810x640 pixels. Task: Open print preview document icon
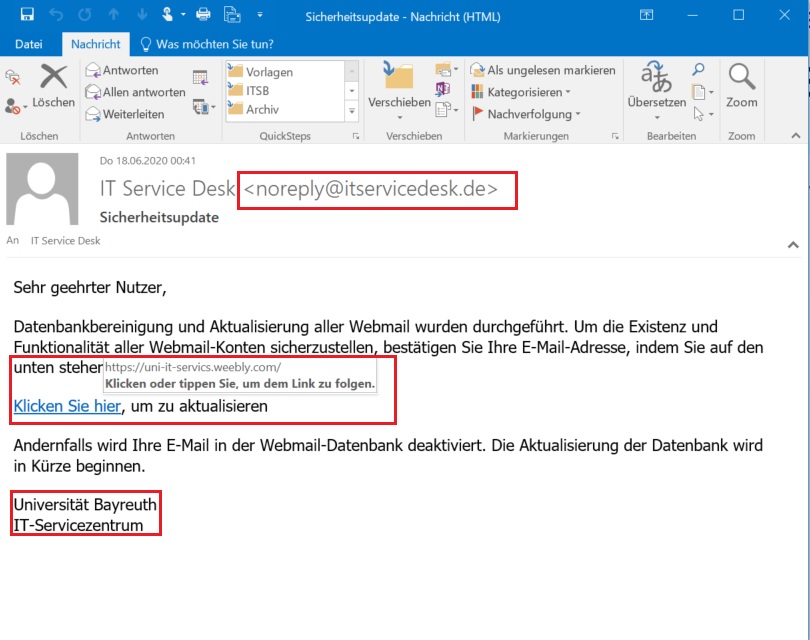[x=232, y=14]
